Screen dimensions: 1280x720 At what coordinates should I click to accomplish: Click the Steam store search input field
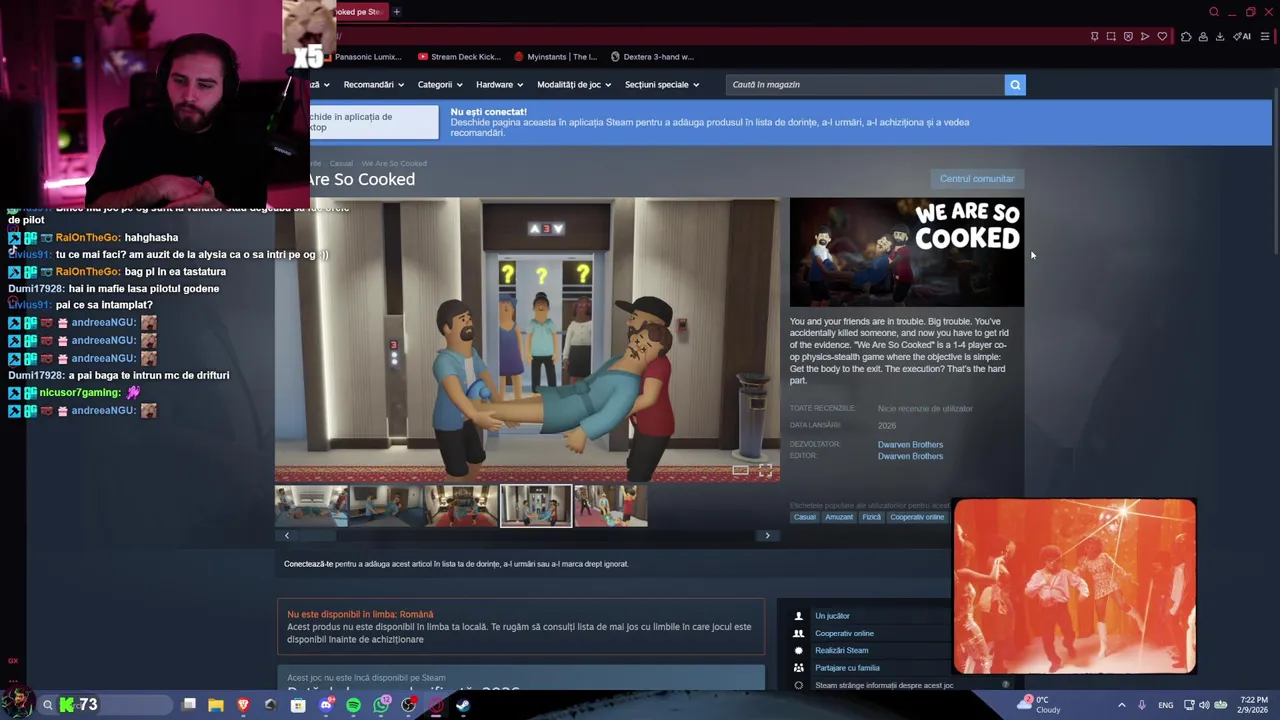865,85
